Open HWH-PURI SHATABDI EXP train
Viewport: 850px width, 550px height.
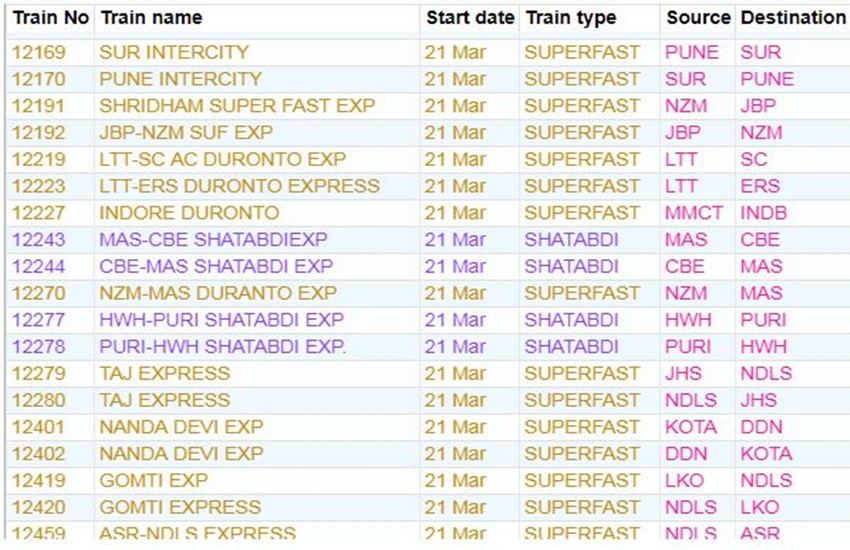pyautogui.click(x=221, y=320)
